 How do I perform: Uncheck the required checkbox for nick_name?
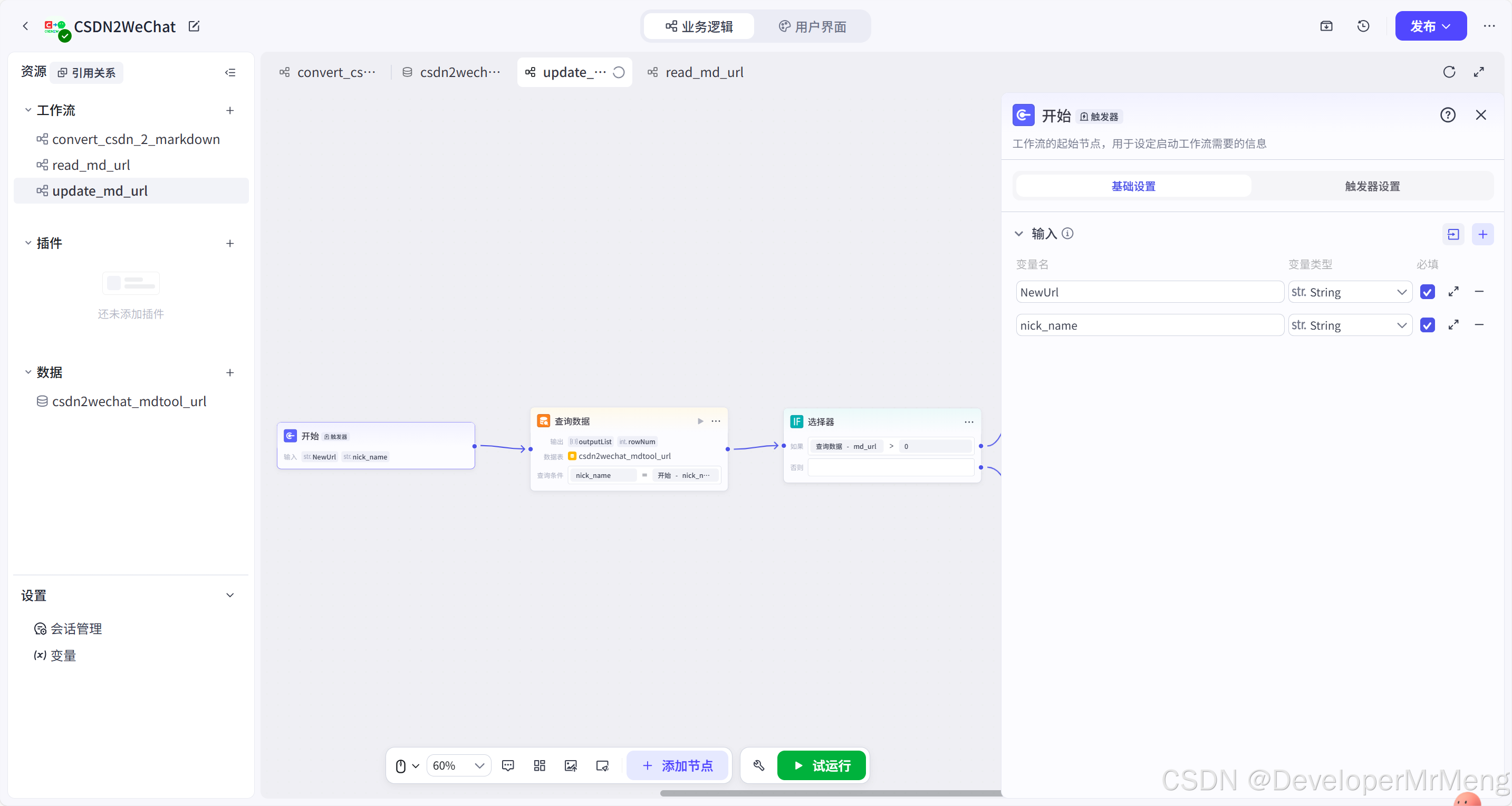[1427, 324]
